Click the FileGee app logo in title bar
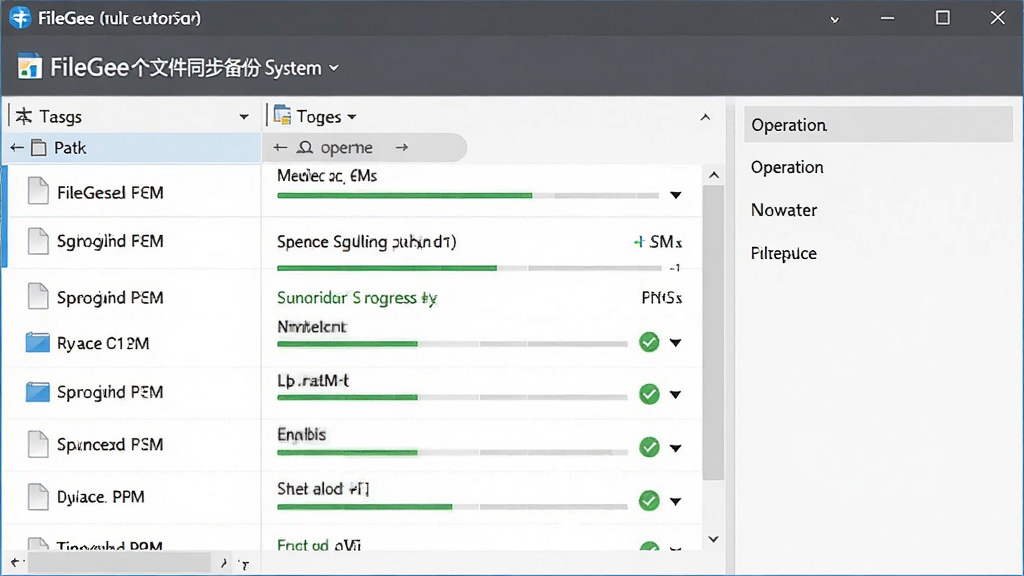This screenshot has width=1024, height=576. (20, 18)
